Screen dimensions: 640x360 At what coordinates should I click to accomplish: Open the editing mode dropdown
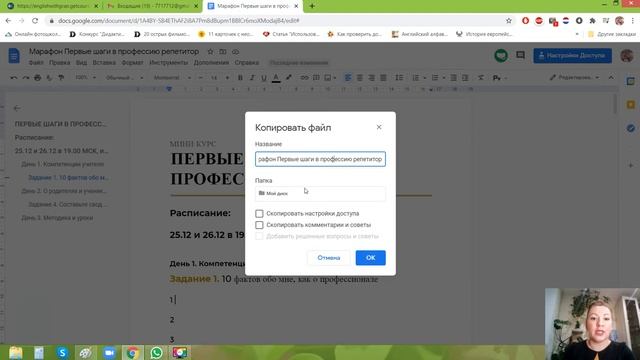pyautogui.click(x=575, y=78)
